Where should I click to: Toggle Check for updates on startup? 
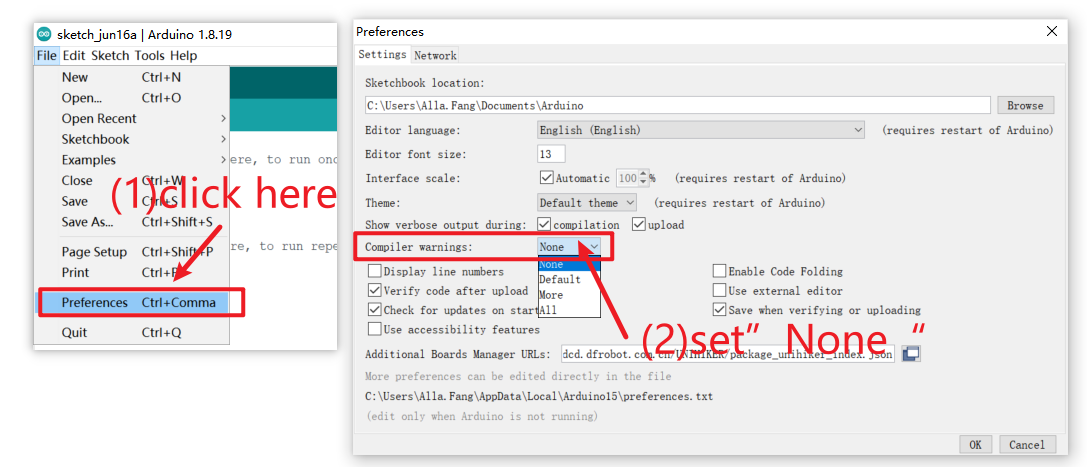pyautogui.click(x=374, y=310)
